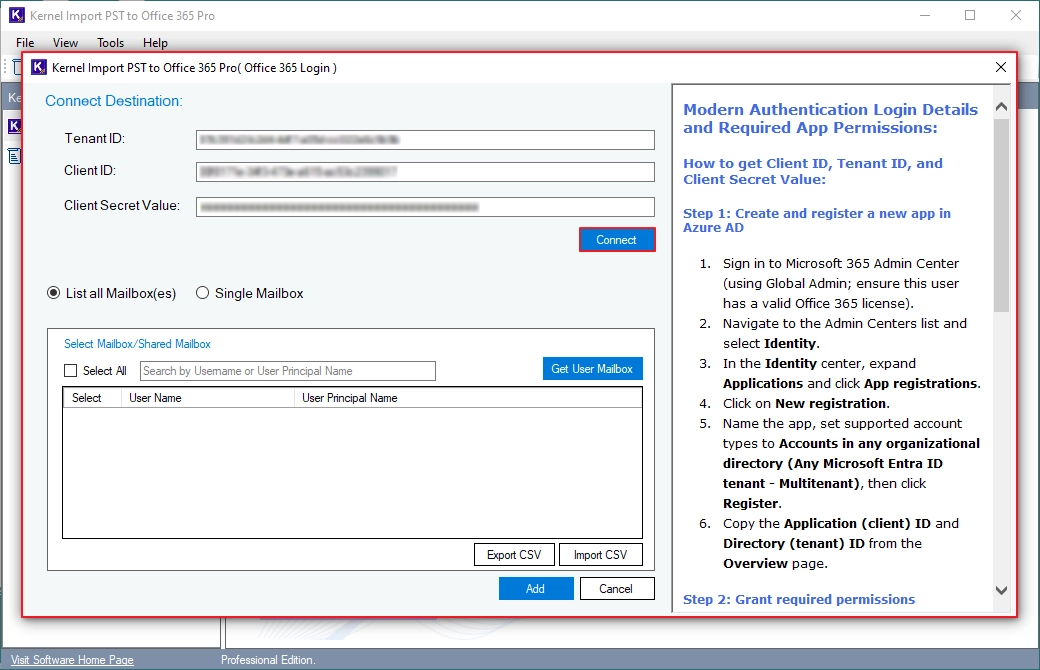Cancel the Office 365 Login dialog
Screen dimensions: 1040x670
coord(617,588)
